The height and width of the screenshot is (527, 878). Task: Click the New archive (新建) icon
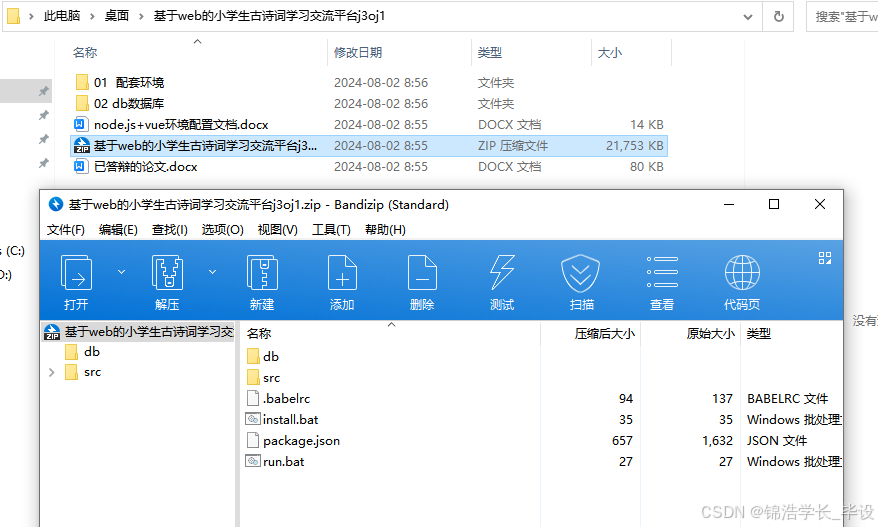262,273
